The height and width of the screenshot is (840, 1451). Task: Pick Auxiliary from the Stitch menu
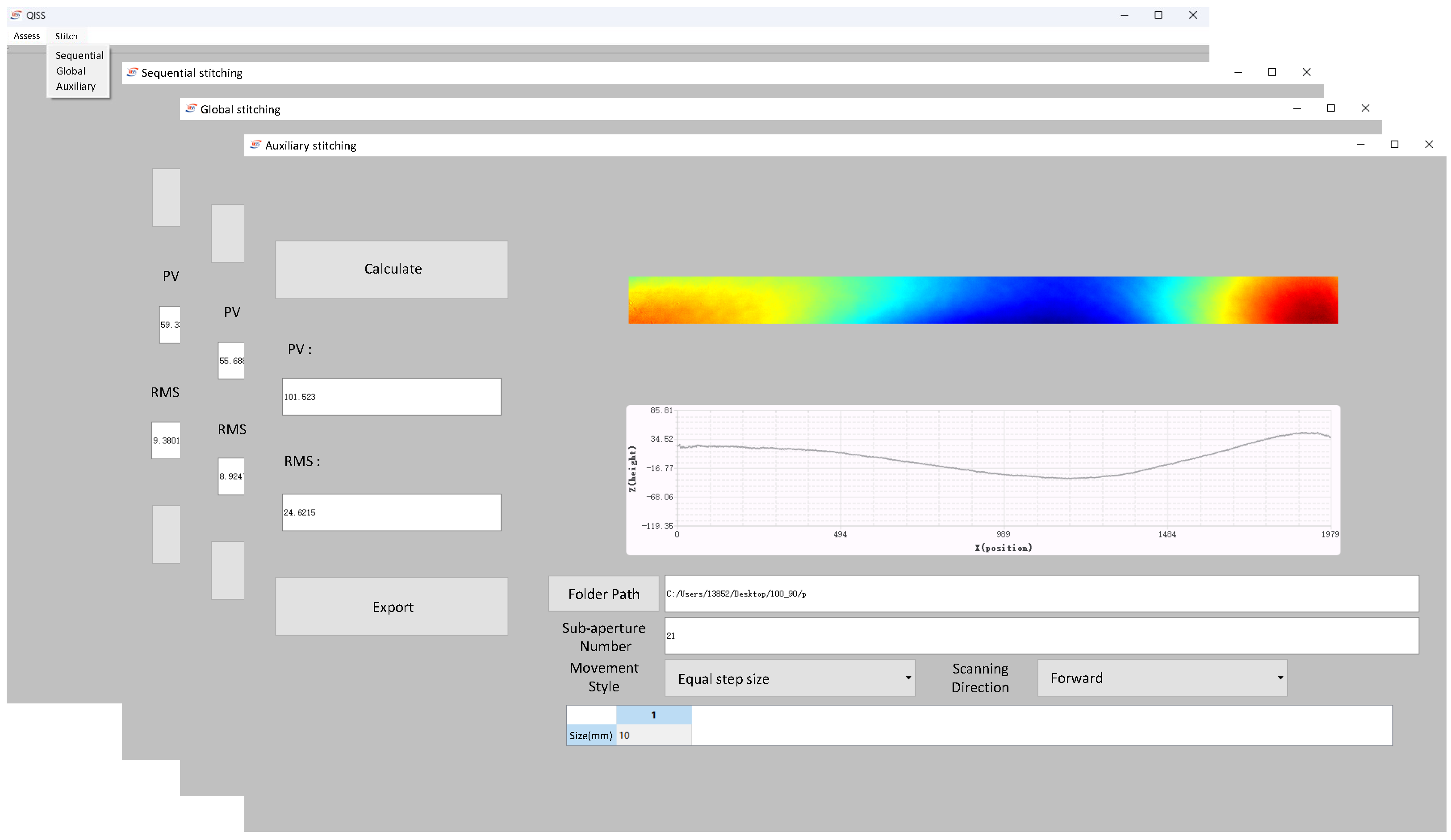75,86
